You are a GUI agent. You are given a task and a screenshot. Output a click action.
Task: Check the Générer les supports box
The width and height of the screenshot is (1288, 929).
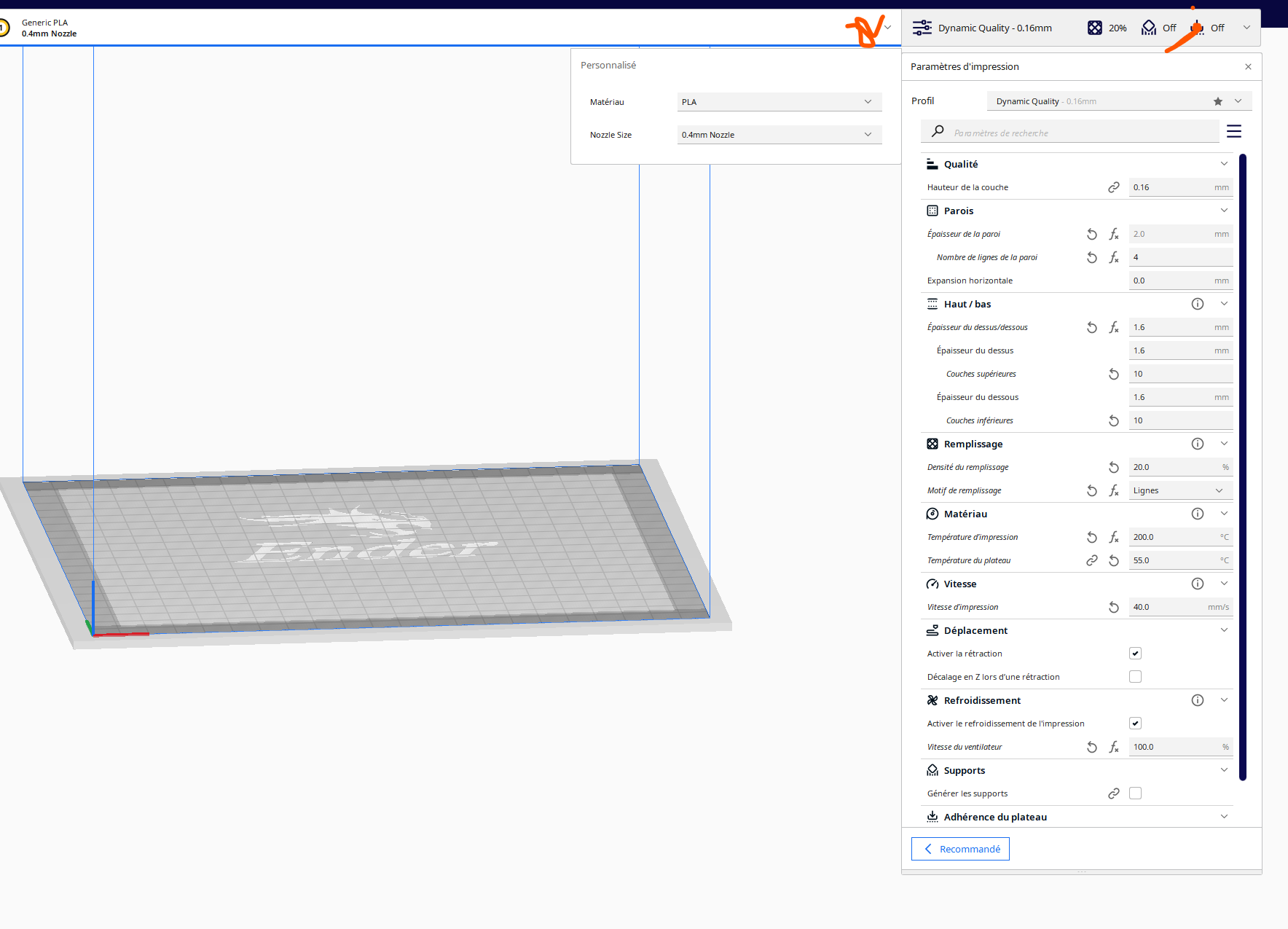point(1135,793)
